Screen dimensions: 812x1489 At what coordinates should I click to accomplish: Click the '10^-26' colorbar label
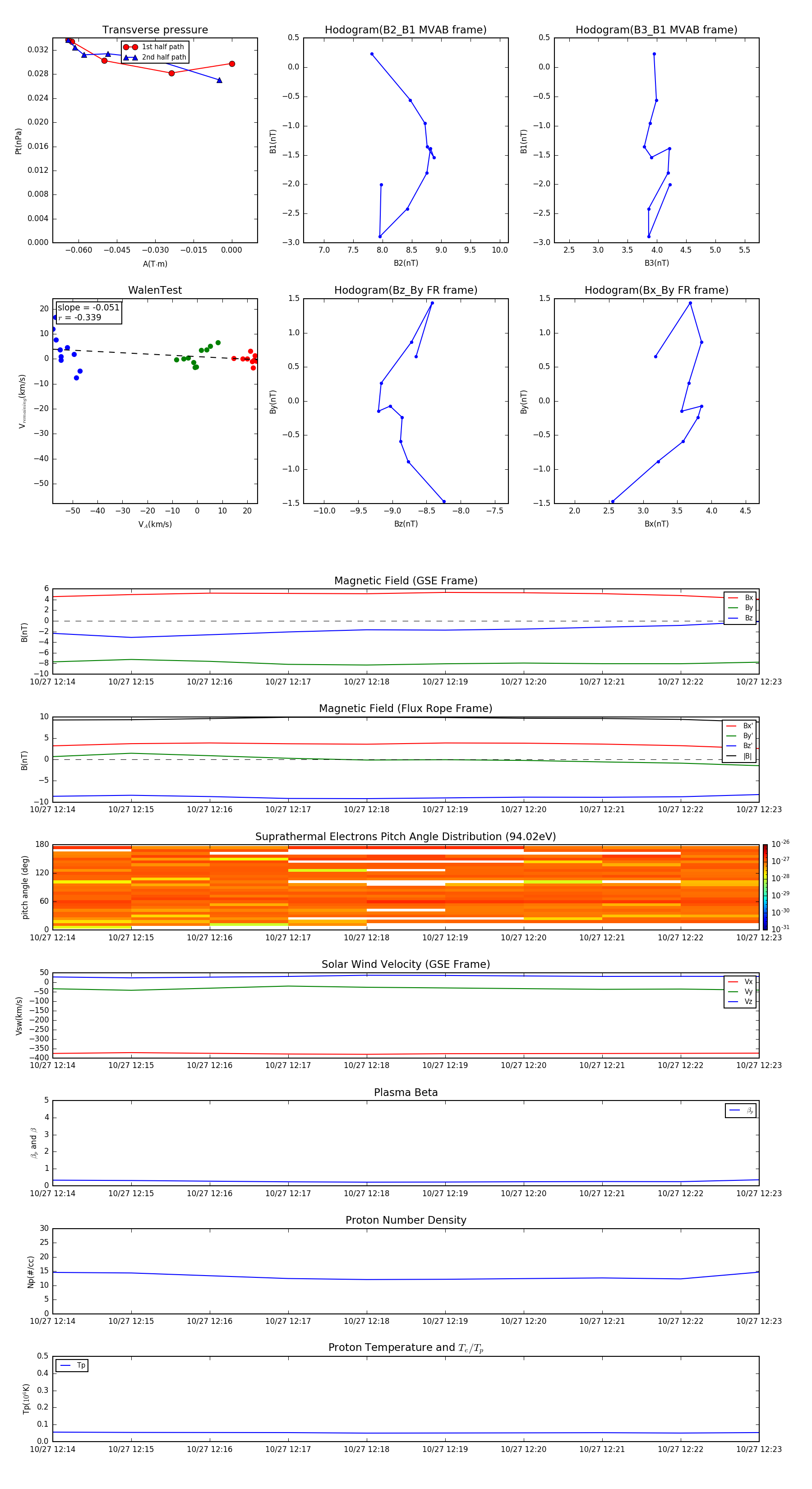(780, 844)
